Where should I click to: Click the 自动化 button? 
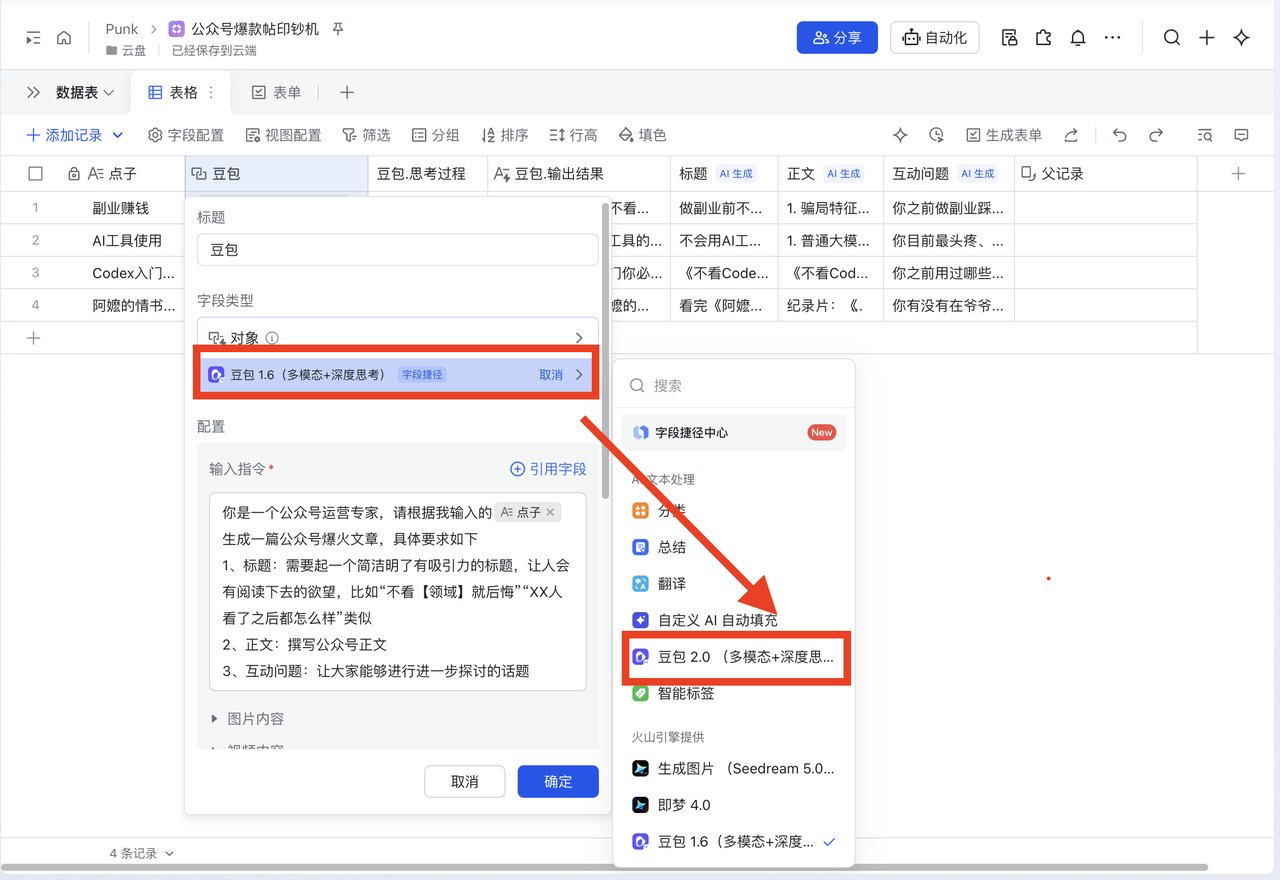[934, 38]
